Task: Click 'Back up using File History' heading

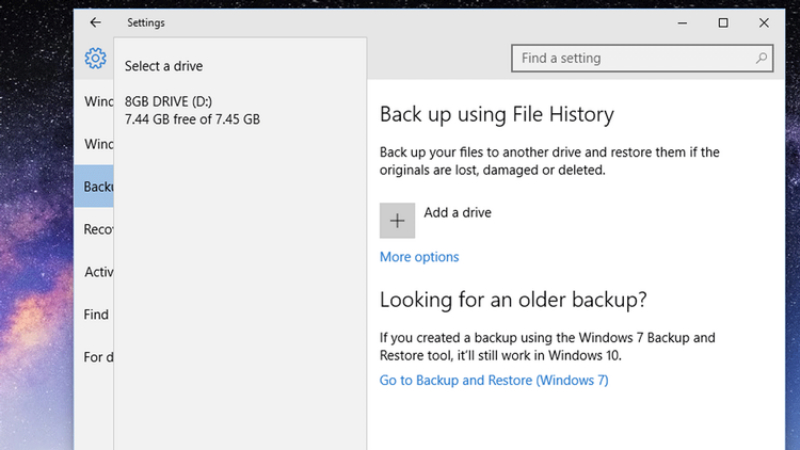Action: [x=497, y=114]
